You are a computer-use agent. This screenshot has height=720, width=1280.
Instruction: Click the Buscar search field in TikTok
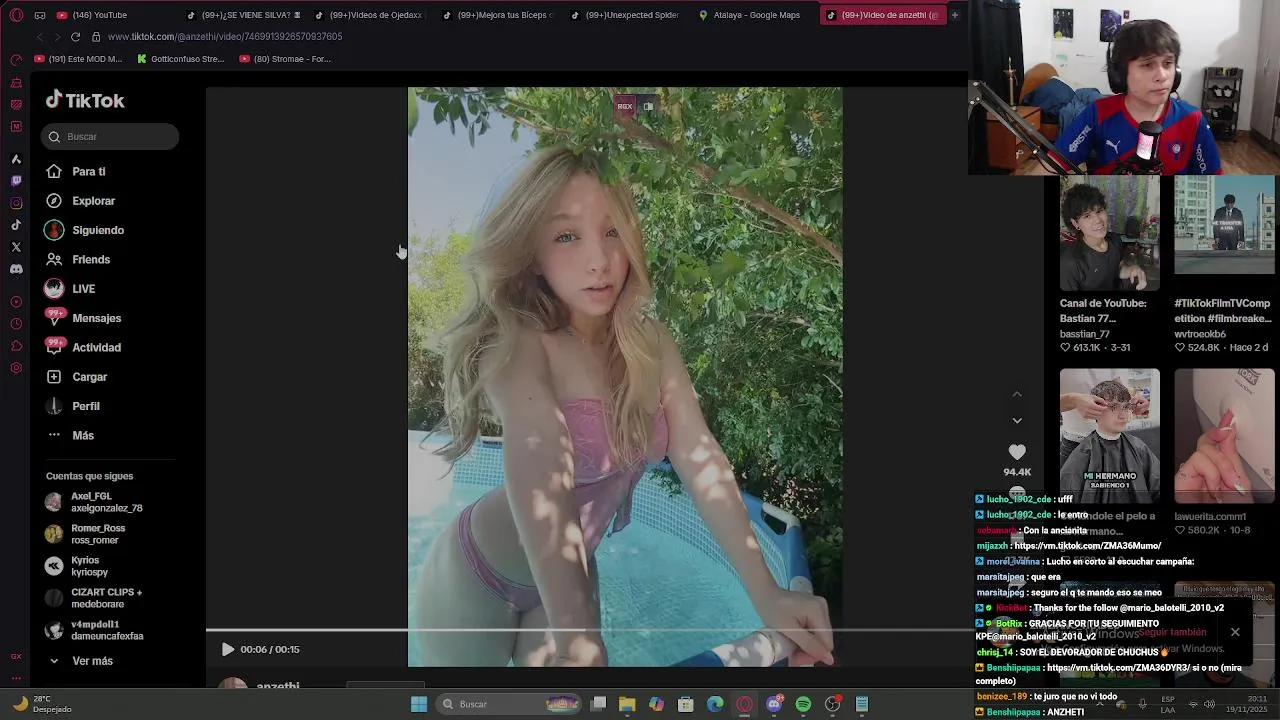(x=110, y=136)
